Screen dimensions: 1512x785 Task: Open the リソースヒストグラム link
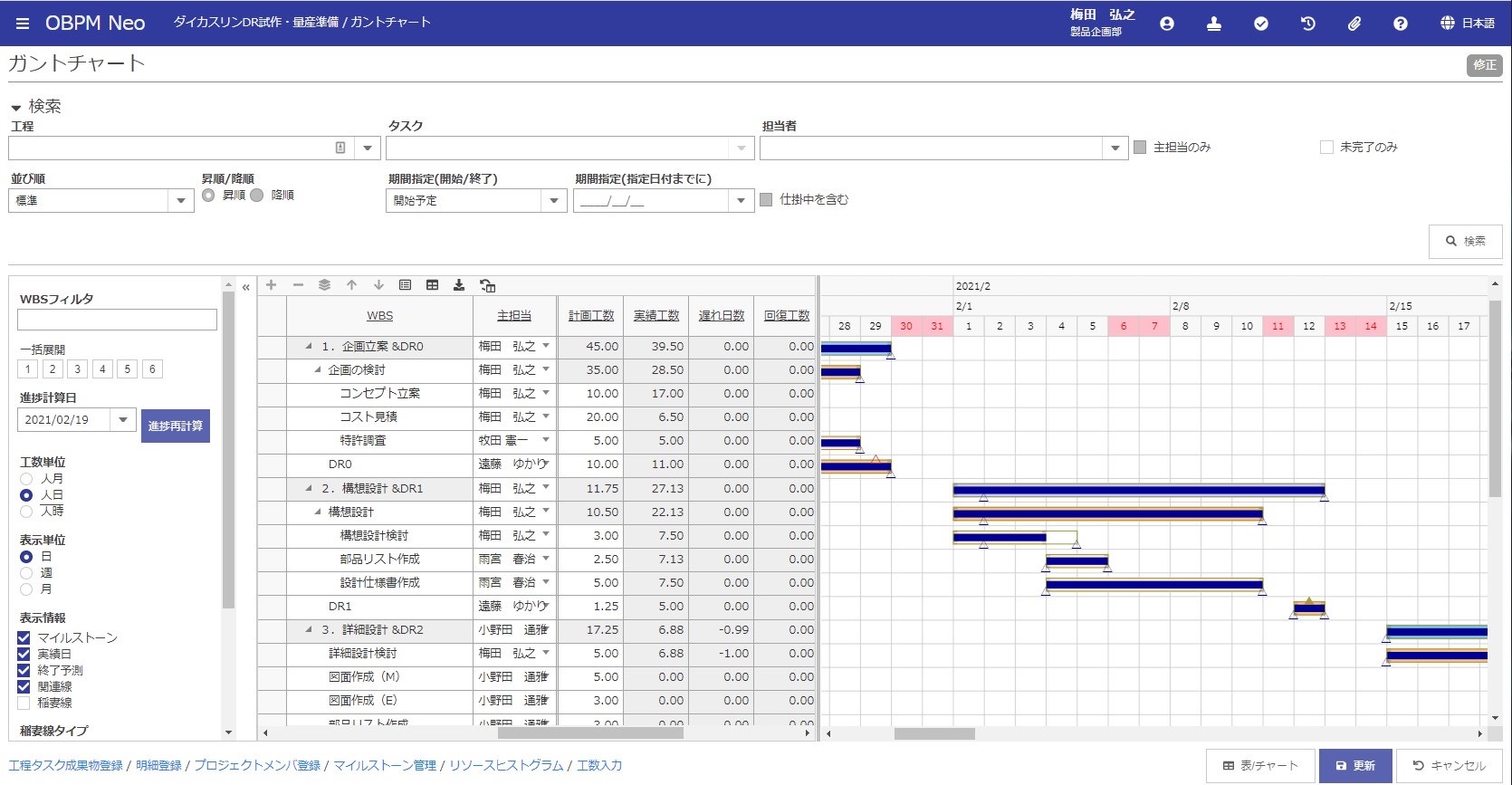tap(506, 766)
